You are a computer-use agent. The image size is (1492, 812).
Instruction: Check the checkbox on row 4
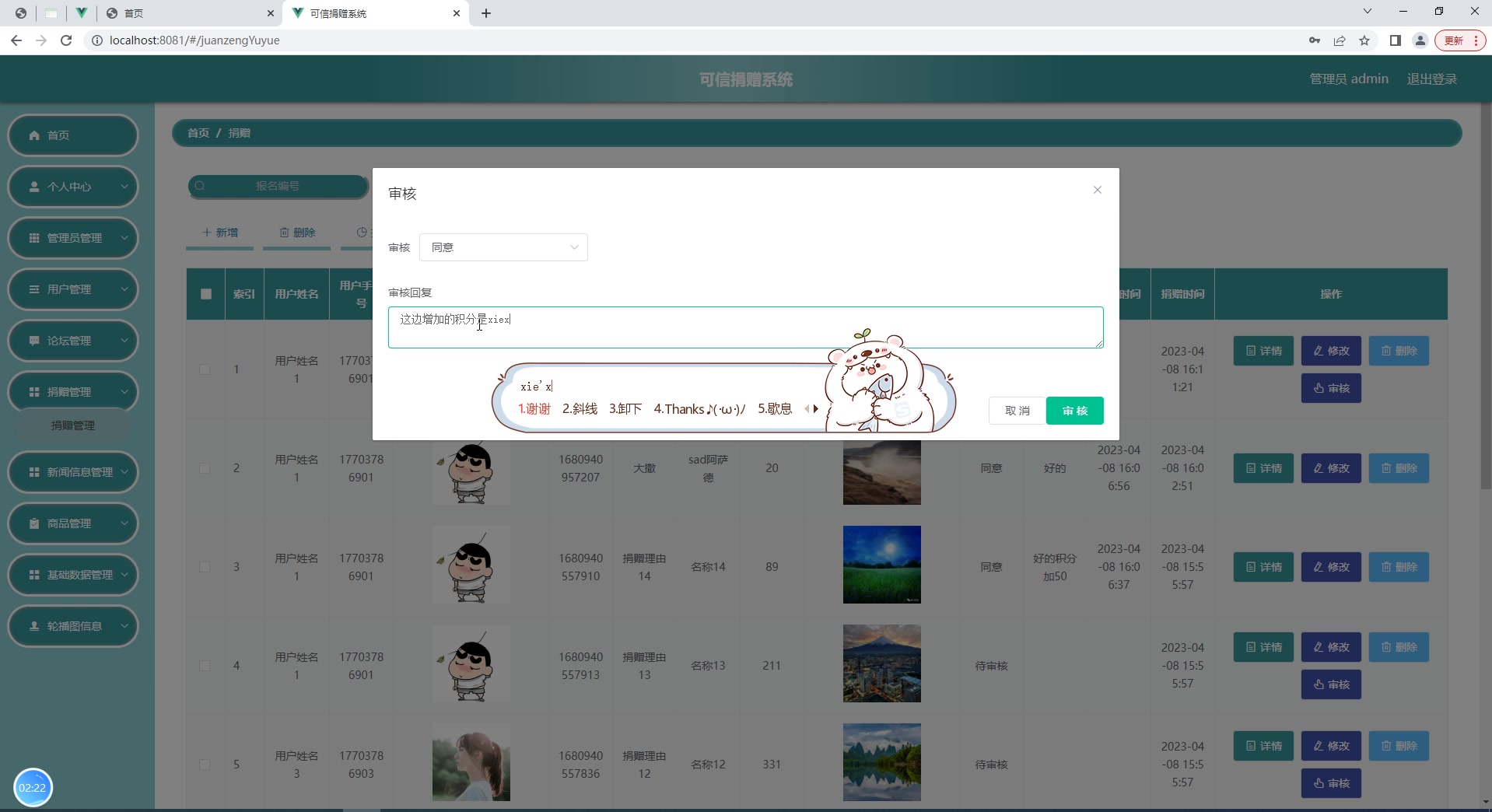pos(205,666)
